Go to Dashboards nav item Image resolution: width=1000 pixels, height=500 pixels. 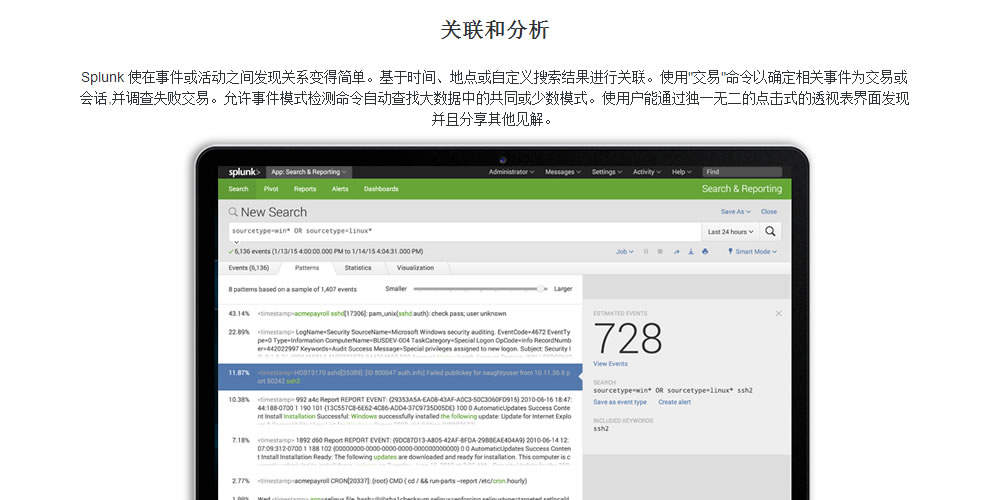coord(381,189)
